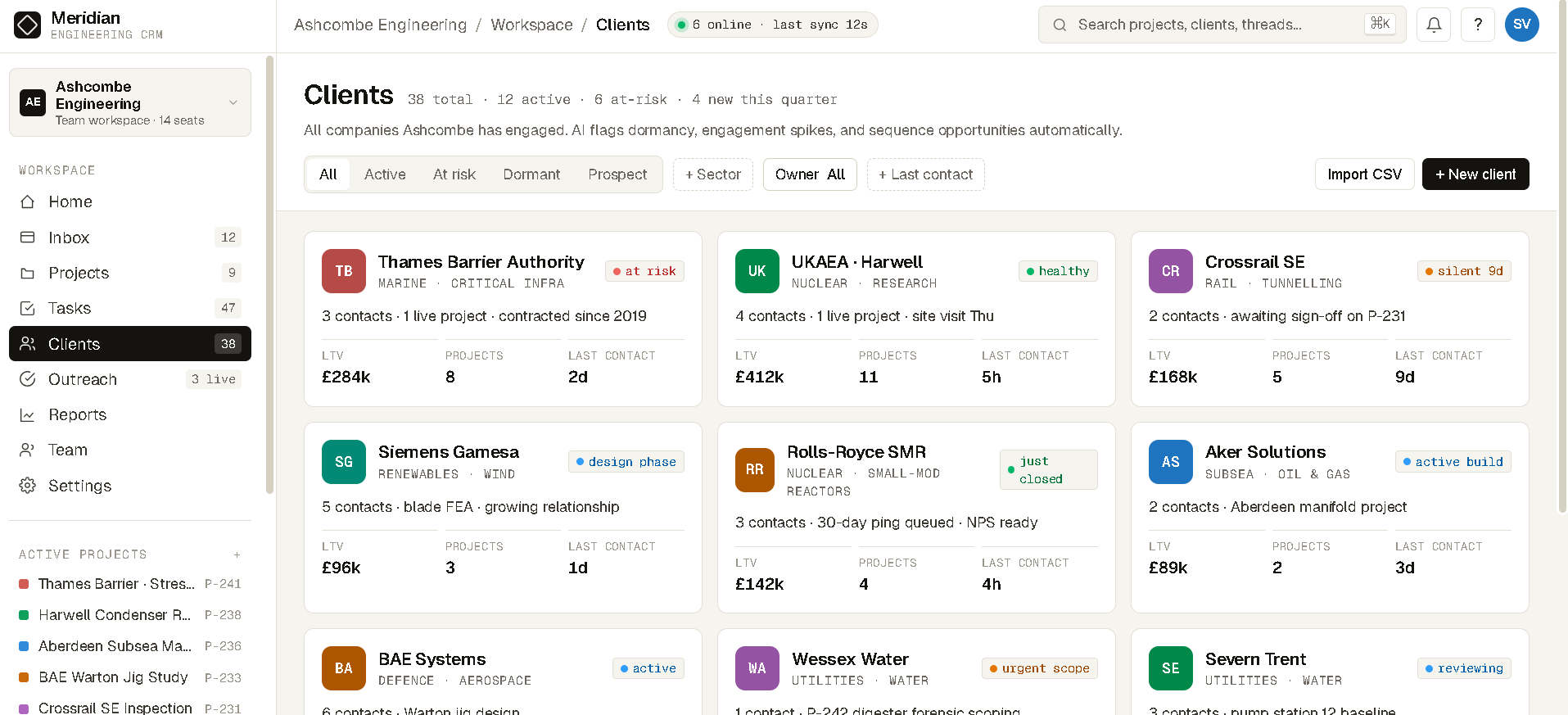Click silent 9d status badge

[1464, 271]
